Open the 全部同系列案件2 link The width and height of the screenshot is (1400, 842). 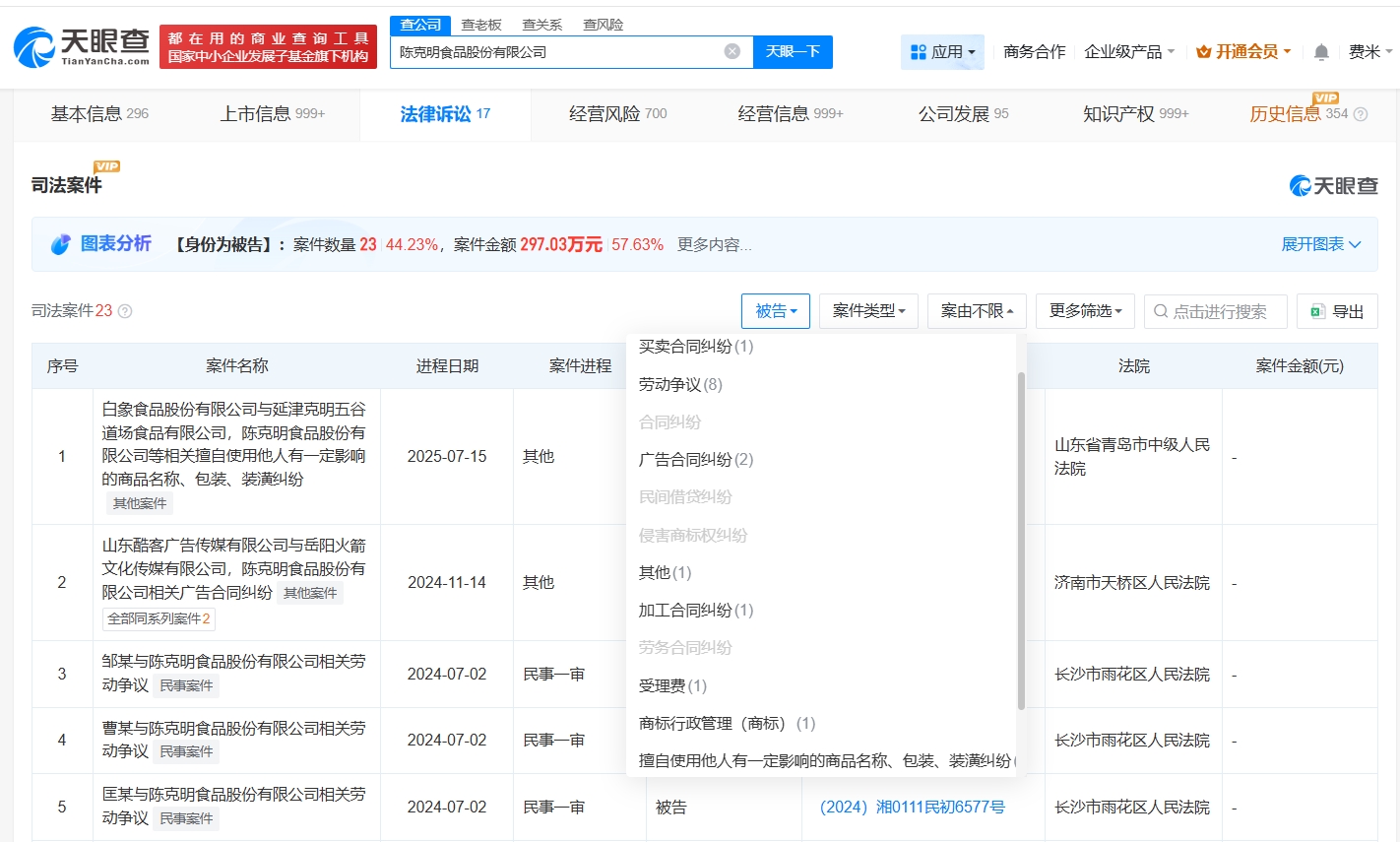point(159,618)
